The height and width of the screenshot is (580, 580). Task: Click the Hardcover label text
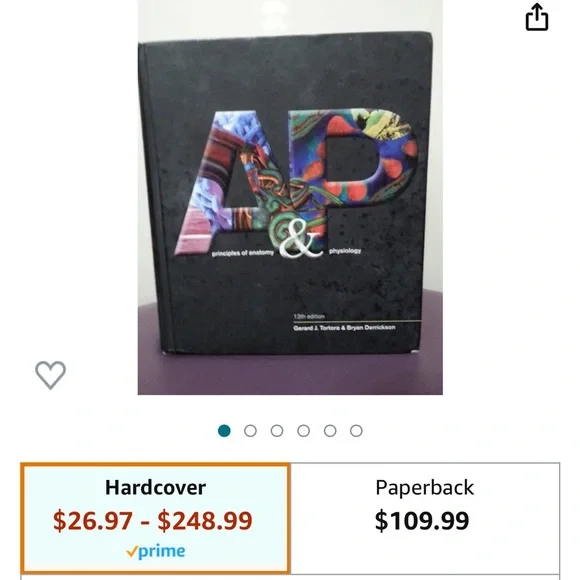coord(155,488)
